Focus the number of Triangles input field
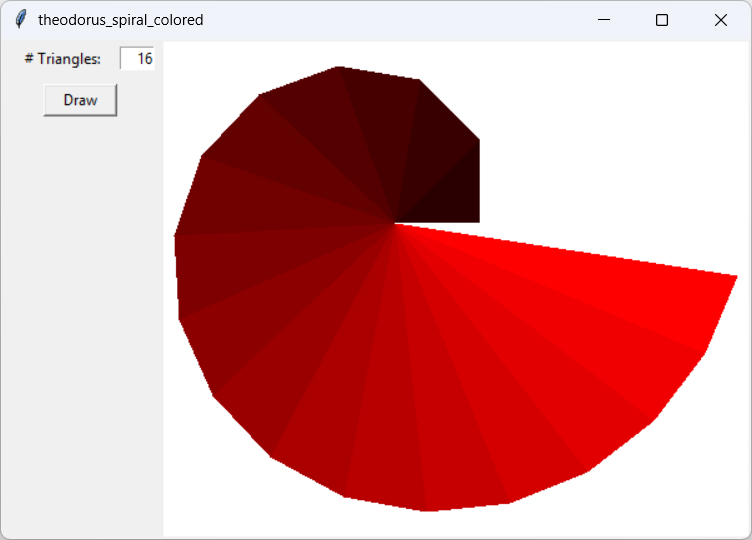The width and height of the screenshot is (752, 540). (x=136, y=59)
